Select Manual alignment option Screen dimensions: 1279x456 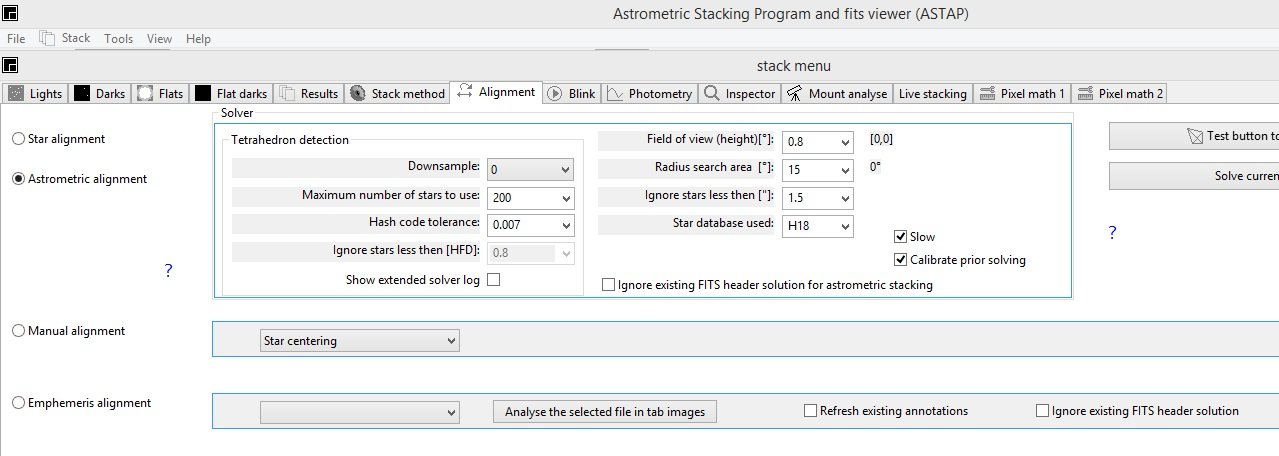68,331
